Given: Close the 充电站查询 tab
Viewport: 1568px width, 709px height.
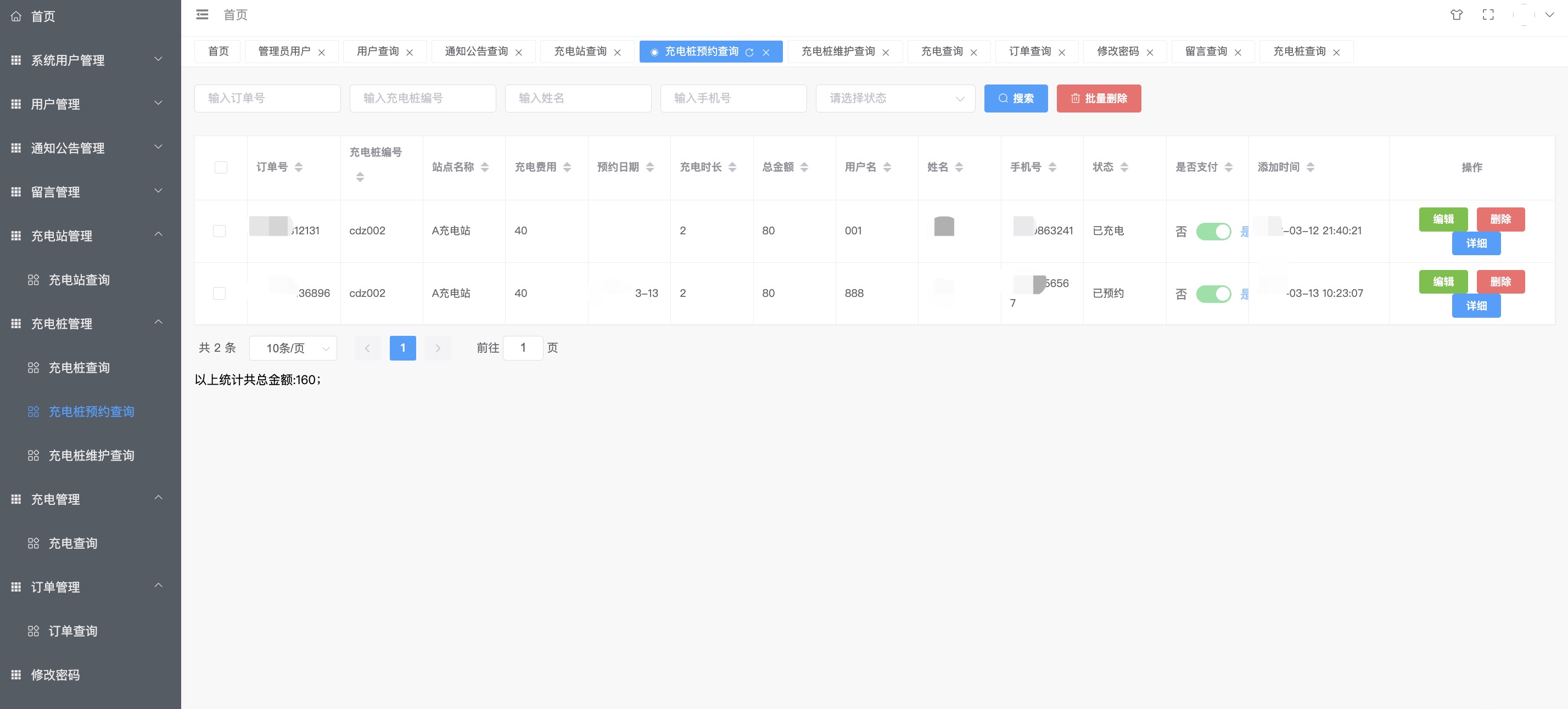Looking at the screenshot, I should click(617, 52).
